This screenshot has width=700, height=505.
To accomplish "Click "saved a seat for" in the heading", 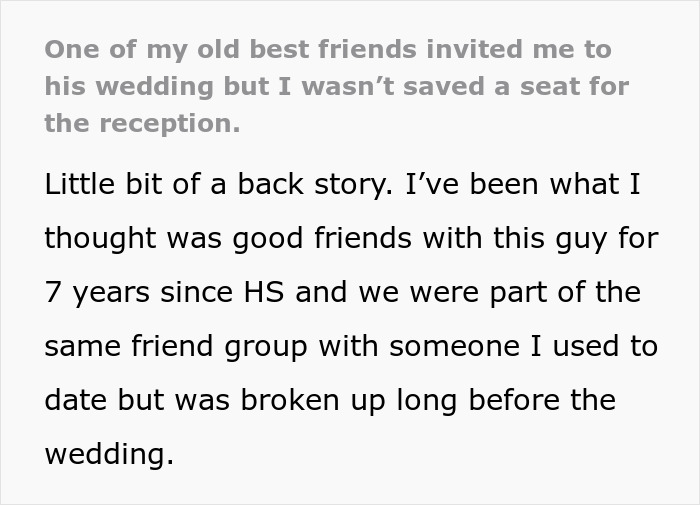I will tap(517, 86).
